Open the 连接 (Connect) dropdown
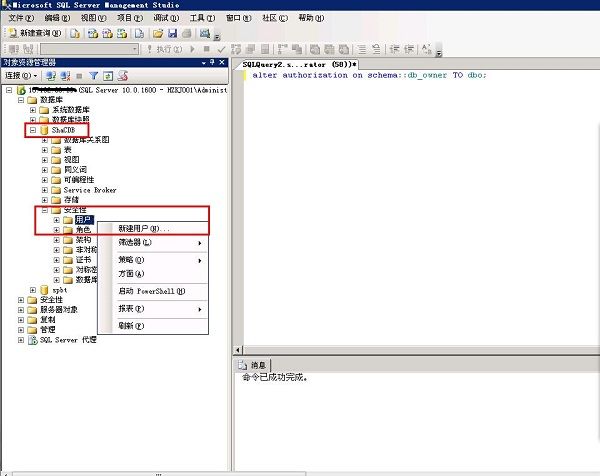Viewport: 600px width, 476px height. click(21, 76)
